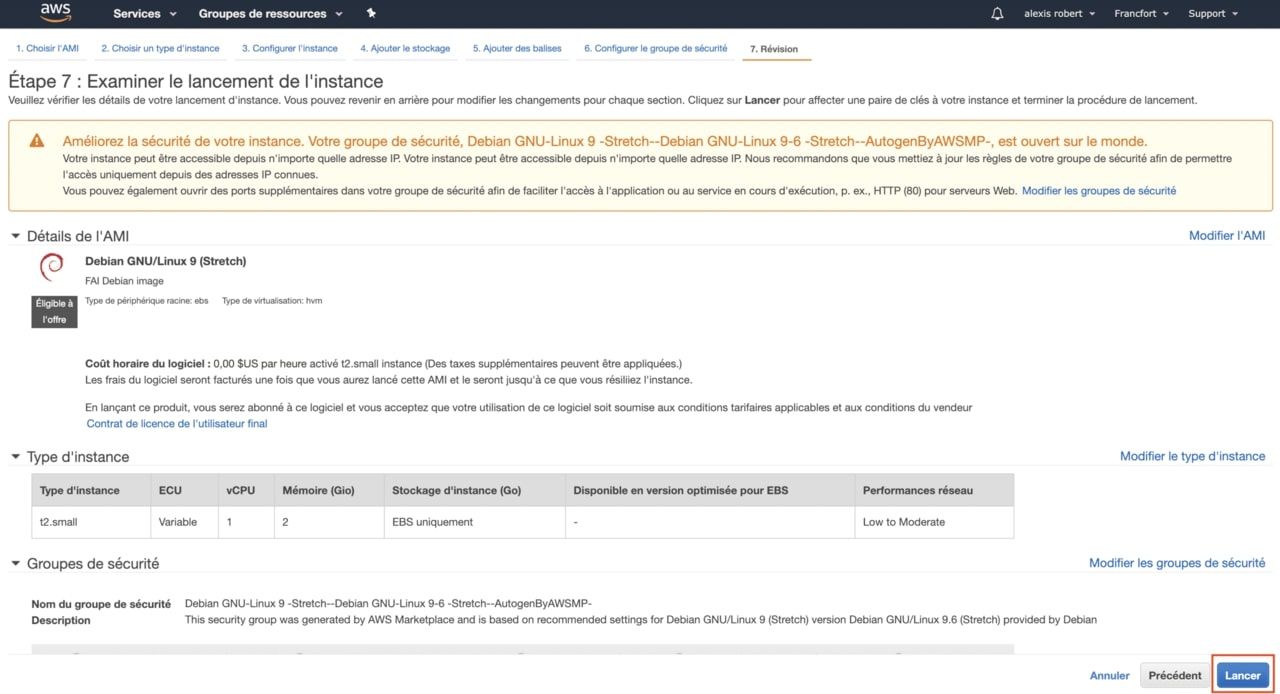This screenshot has width=1280, height=694.
Task: Click the Debian GNU/Linux 9 (Stretch) AMI title
Action: [x=166, y=261]
